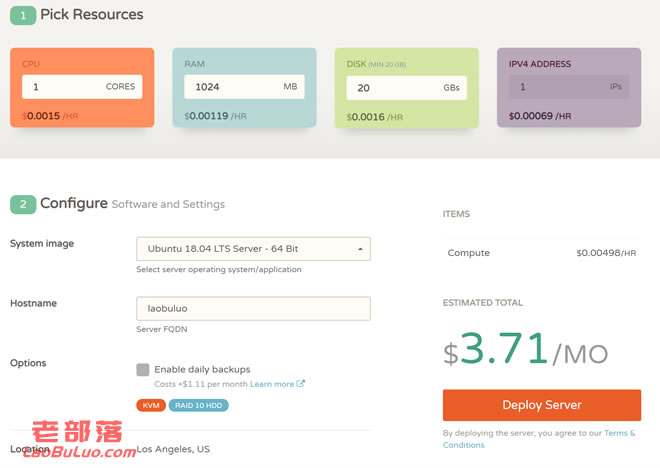Click the KVM tag badge
This screenshot has height=468, width=660.
pyautogui.click(x=151, y=405)
